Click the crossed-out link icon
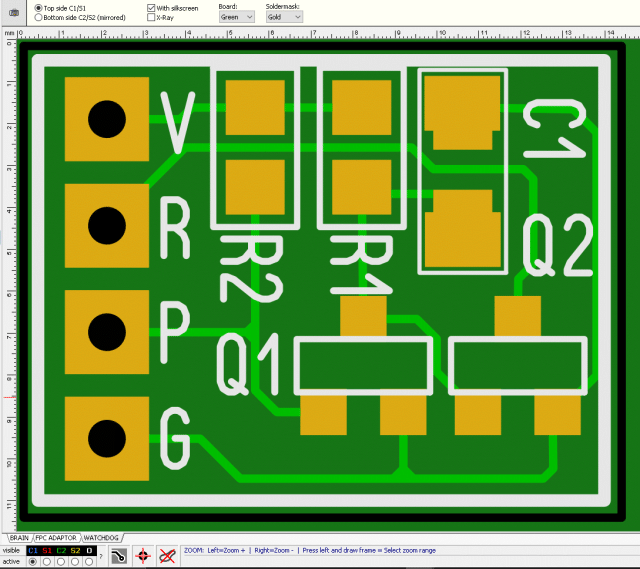Screen dimensions: 640x569 [x=167, y=556]
